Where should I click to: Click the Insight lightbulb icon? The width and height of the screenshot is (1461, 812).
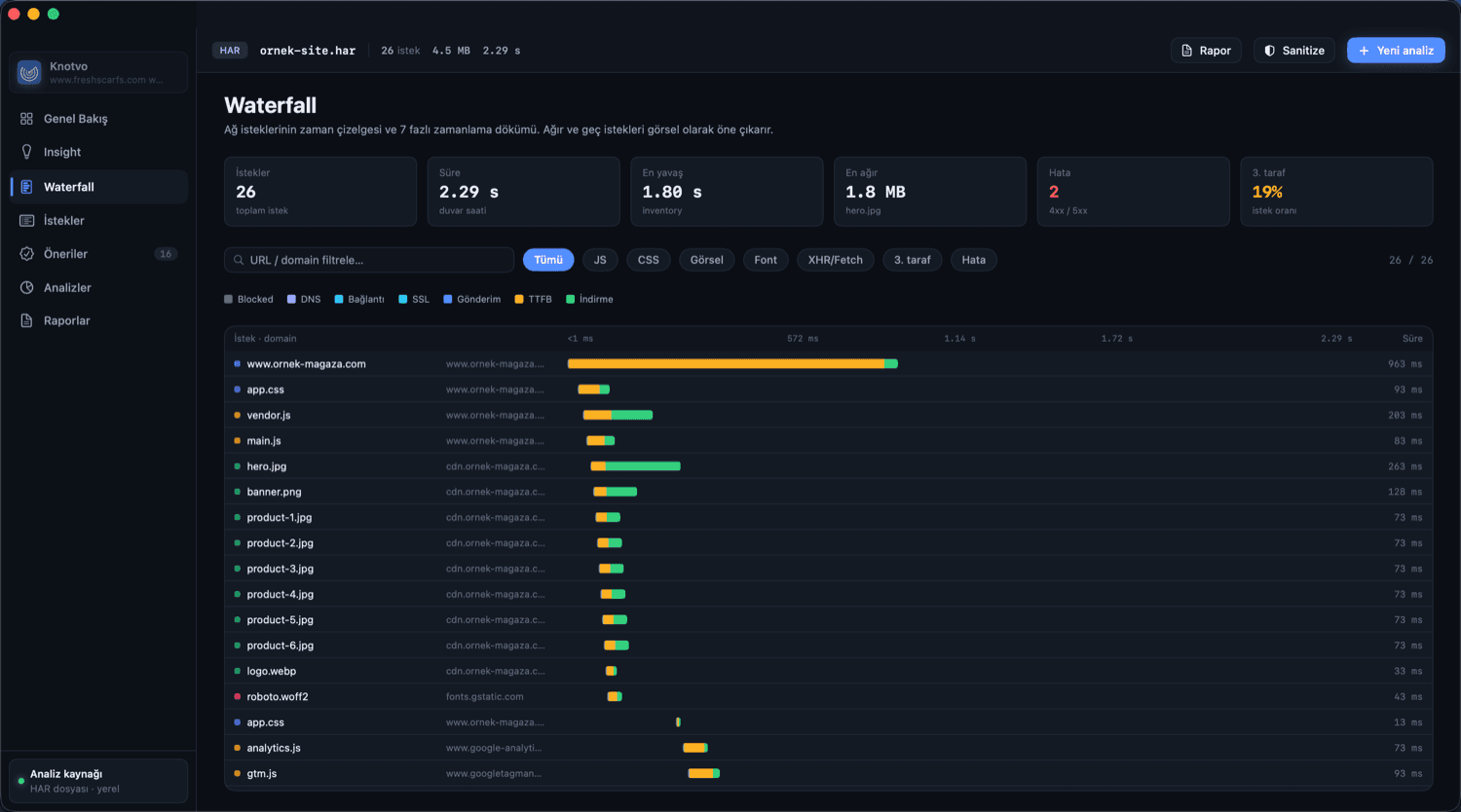click(26, 152)
